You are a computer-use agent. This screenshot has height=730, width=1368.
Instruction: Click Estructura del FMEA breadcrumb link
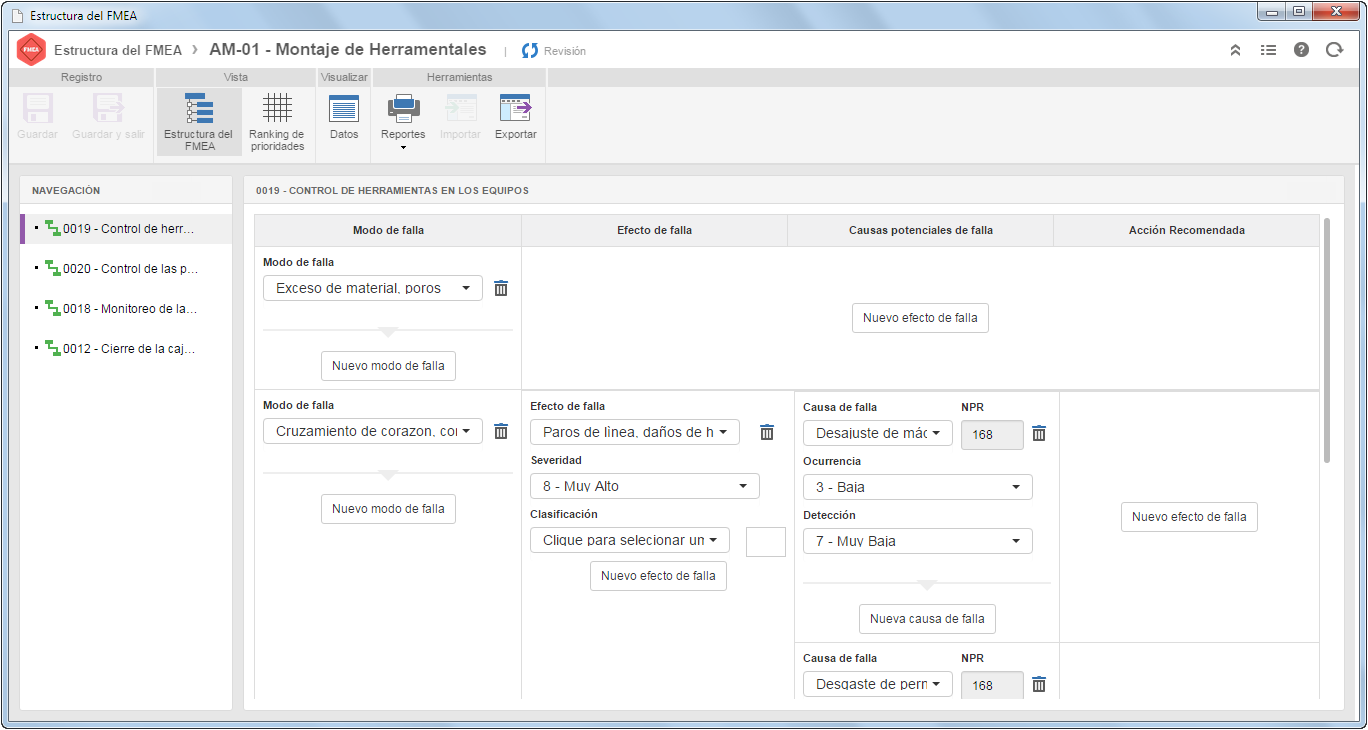tap(118, 50)
